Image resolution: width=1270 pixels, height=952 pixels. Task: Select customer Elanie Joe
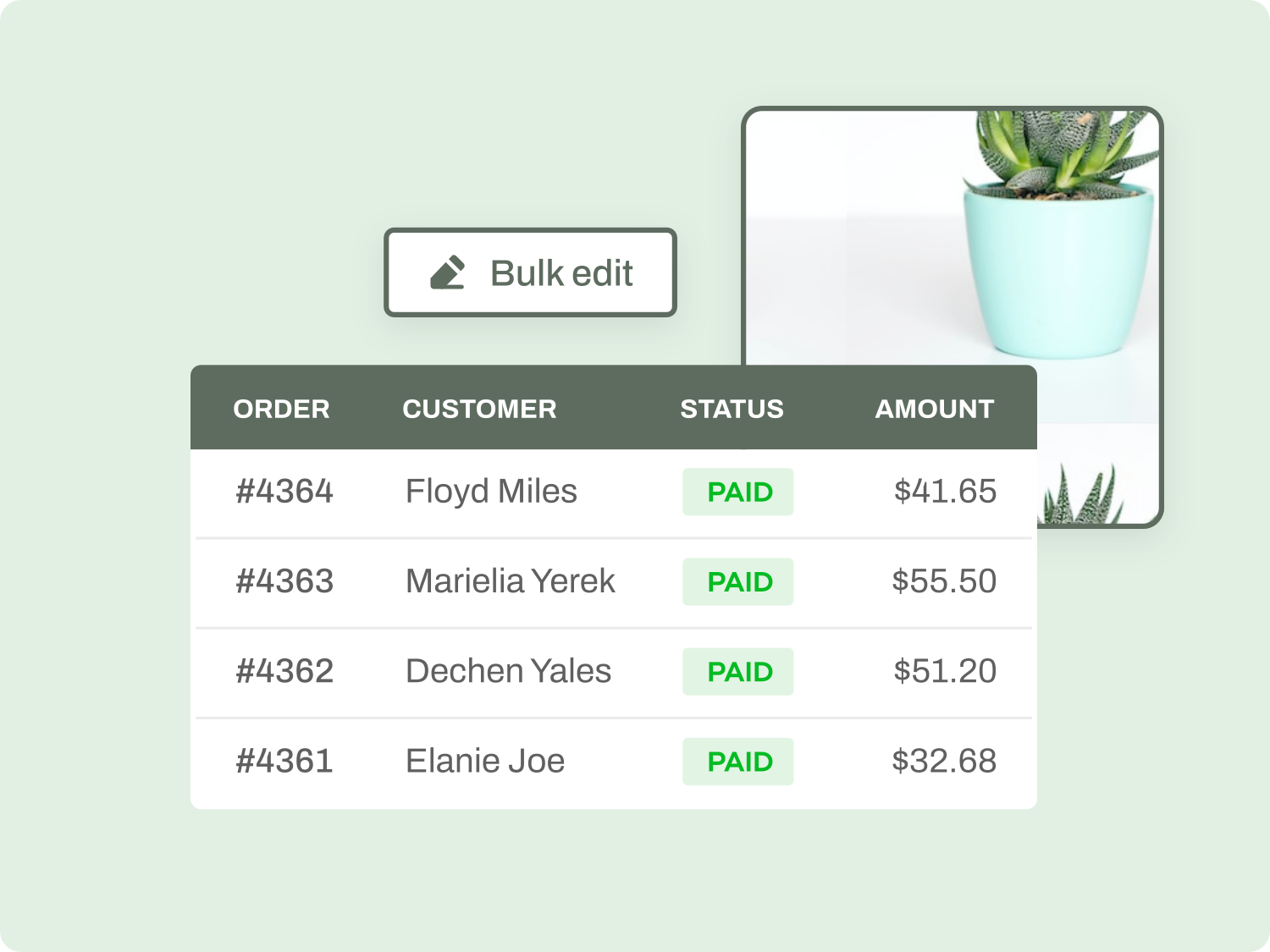[485, 761]
